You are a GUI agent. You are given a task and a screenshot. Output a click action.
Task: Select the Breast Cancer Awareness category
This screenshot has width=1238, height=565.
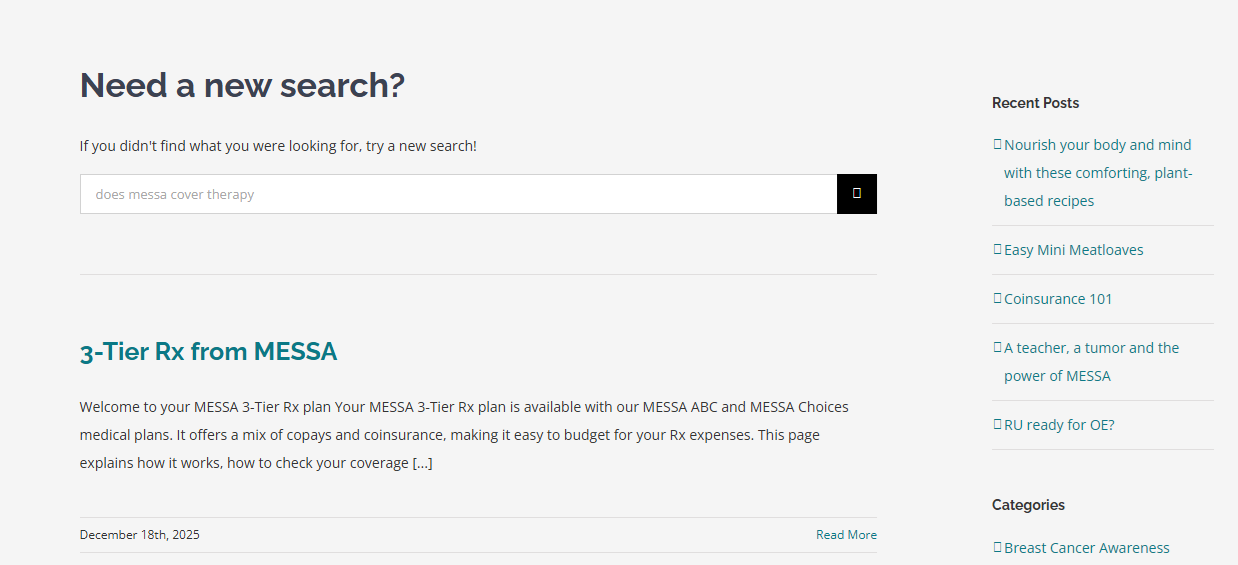1086,548
